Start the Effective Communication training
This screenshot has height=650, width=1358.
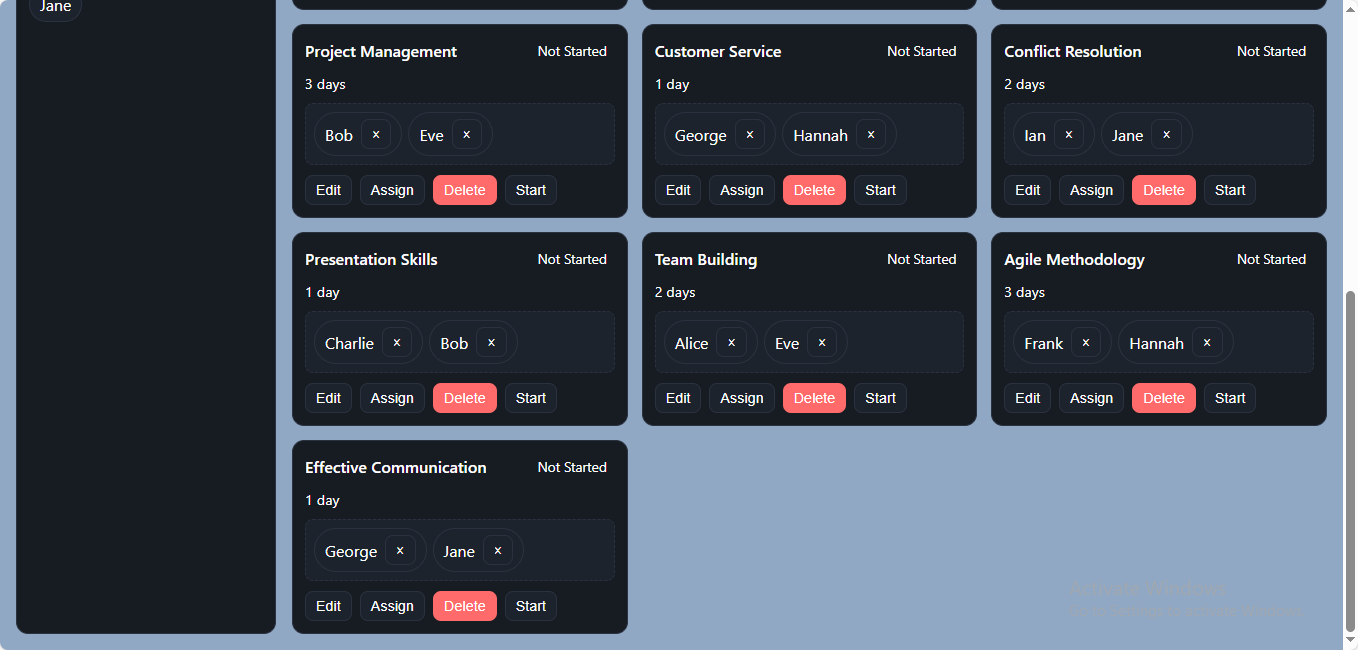pos(531,606)
